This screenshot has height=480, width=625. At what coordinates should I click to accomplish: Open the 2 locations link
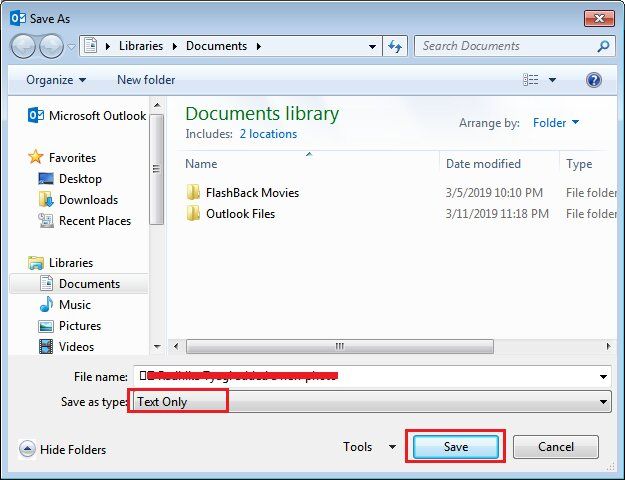(x=268, y=134)
